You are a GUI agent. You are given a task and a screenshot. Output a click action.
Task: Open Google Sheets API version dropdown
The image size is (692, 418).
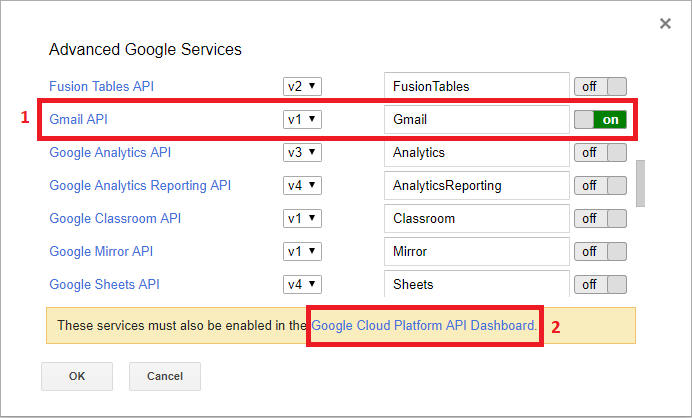302,285
